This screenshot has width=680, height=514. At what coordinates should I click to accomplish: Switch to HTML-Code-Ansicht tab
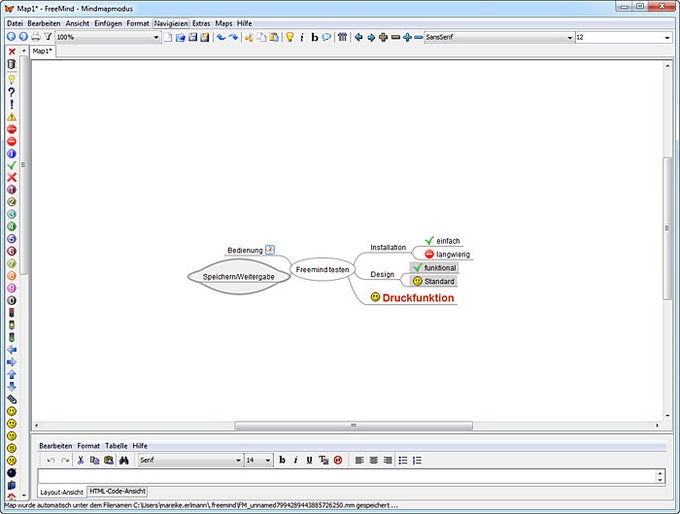tap(117, 491)
